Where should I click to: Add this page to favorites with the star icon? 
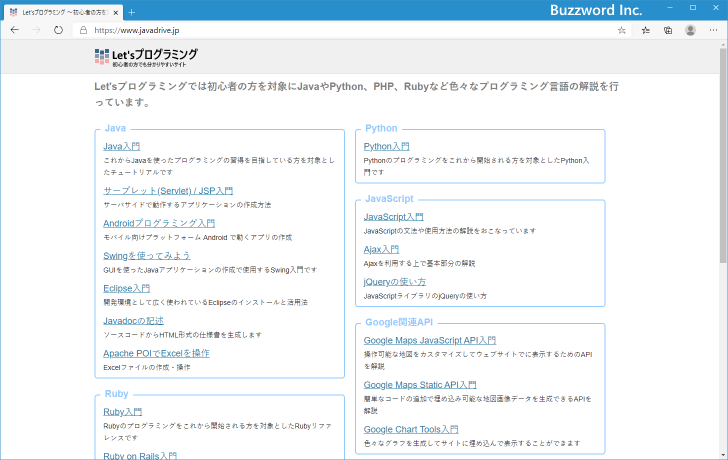622,30
